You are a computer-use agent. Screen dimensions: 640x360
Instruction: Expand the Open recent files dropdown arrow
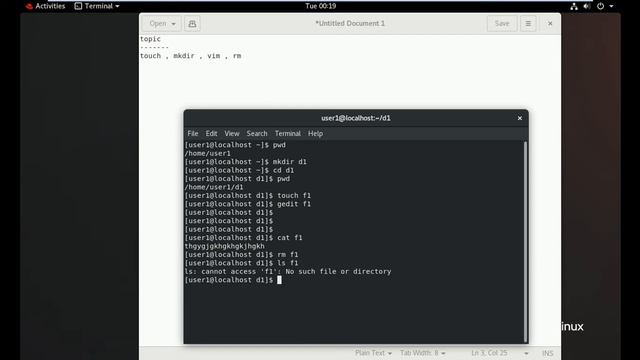click(x=173, y=24)
